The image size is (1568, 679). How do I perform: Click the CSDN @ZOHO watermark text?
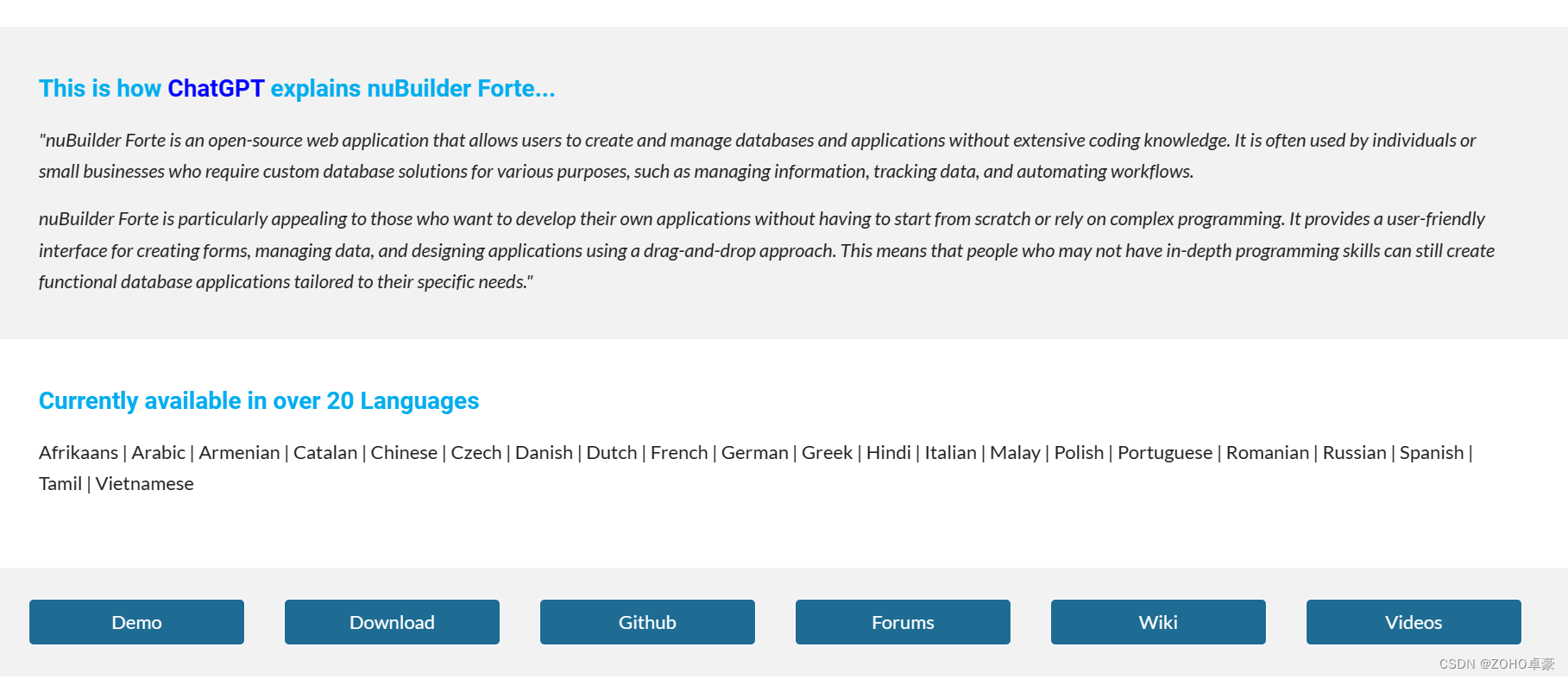1496,664
